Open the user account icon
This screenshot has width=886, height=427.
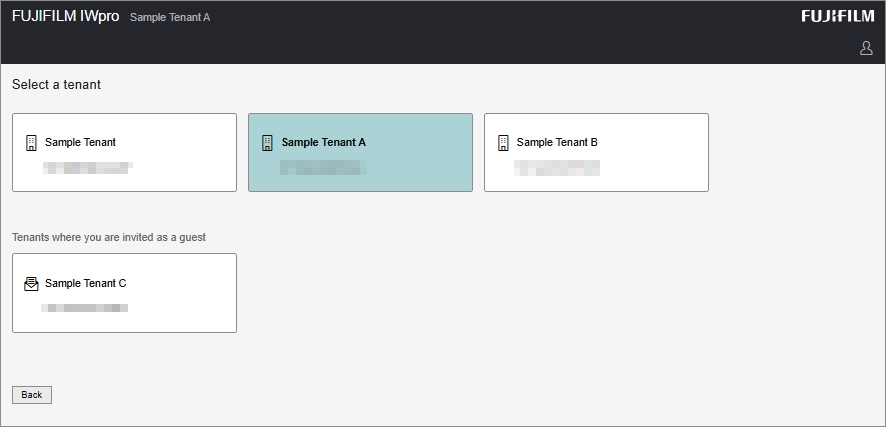tap(866, 48)
